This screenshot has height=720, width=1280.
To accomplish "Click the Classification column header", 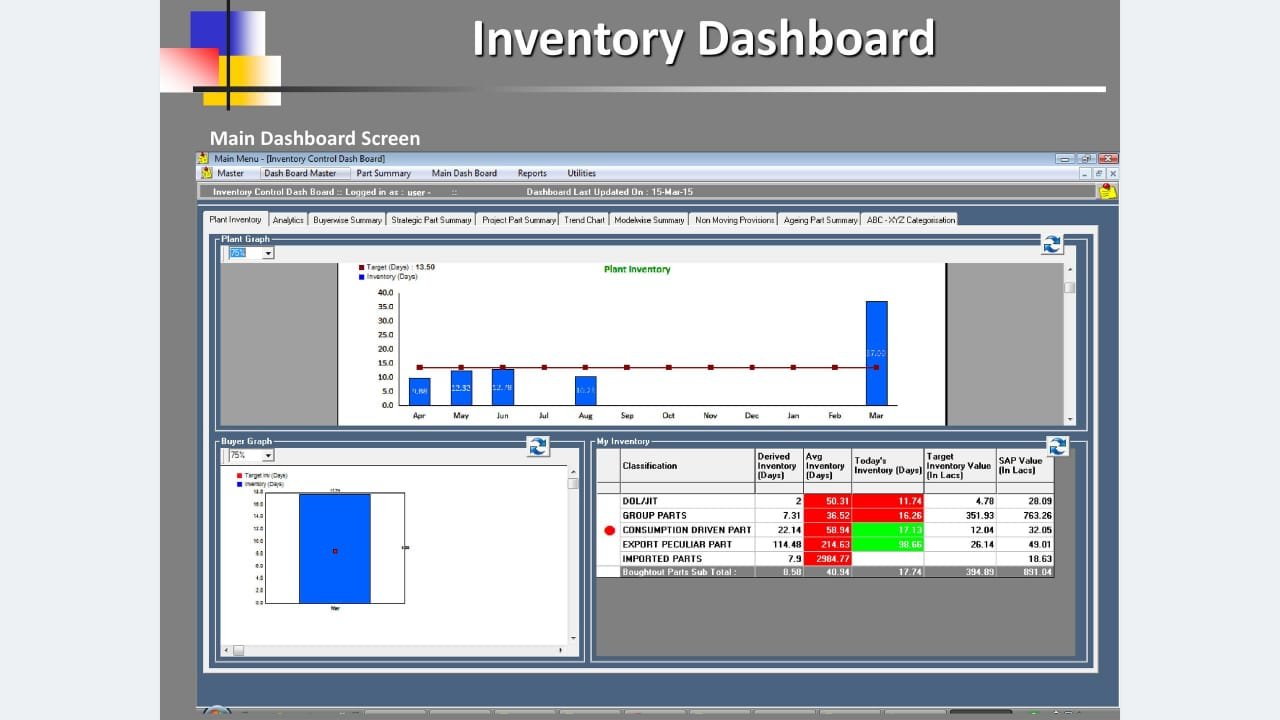I will coord(687,465).
